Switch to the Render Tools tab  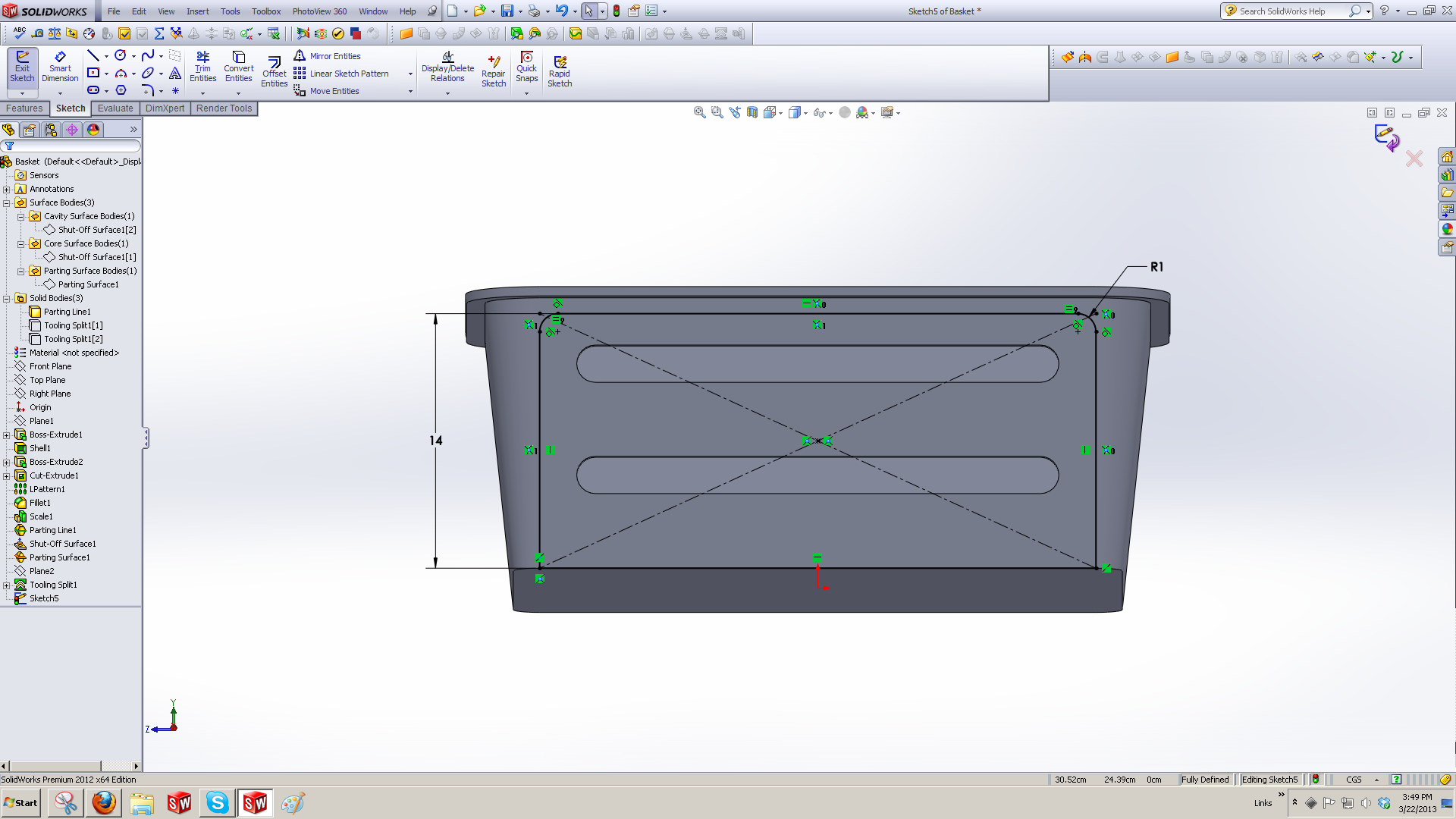point(224,108)
